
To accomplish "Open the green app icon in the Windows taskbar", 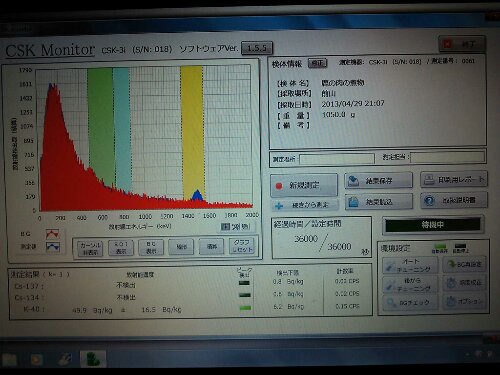I will tap(93, 359).
